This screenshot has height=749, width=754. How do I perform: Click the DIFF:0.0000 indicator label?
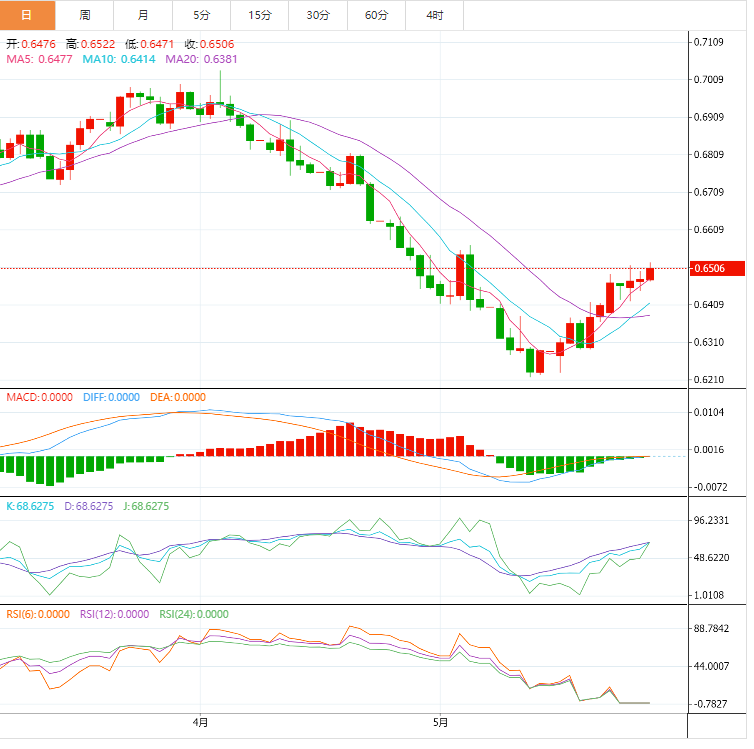(x=111, y=397)
